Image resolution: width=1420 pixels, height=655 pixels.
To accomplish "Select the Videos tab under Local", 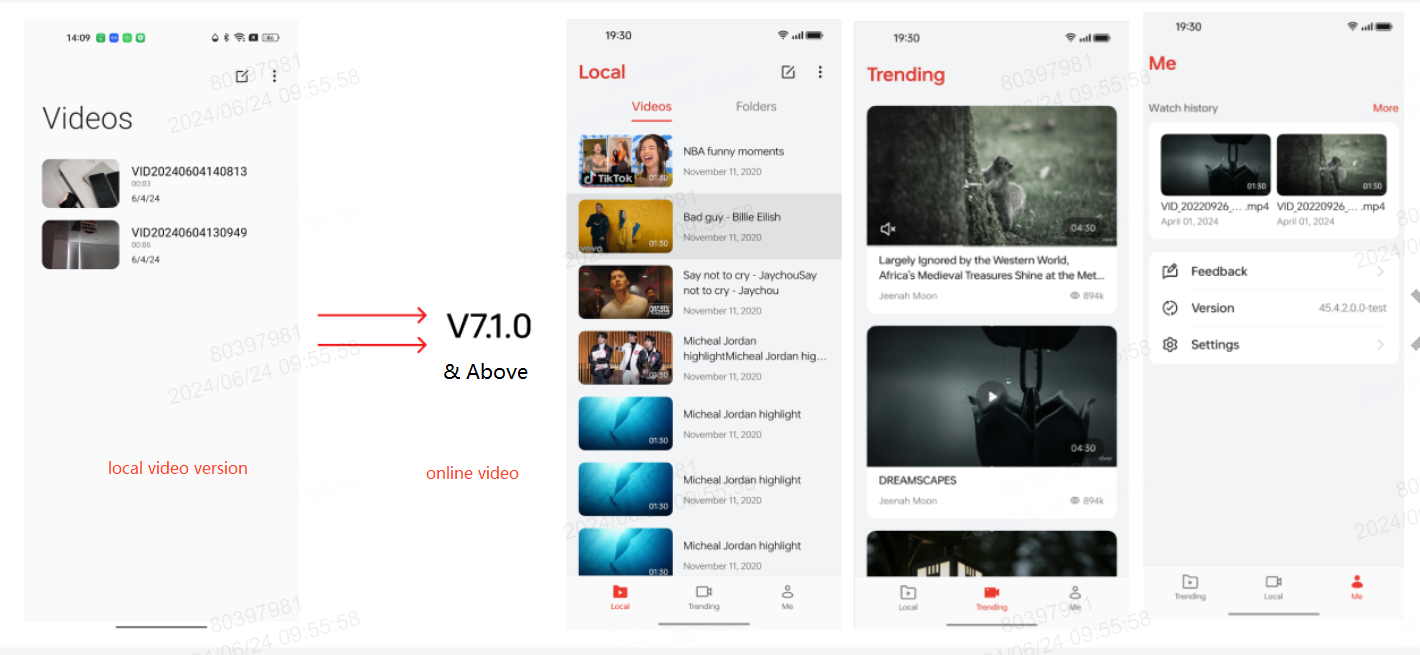I will point(652,107).
